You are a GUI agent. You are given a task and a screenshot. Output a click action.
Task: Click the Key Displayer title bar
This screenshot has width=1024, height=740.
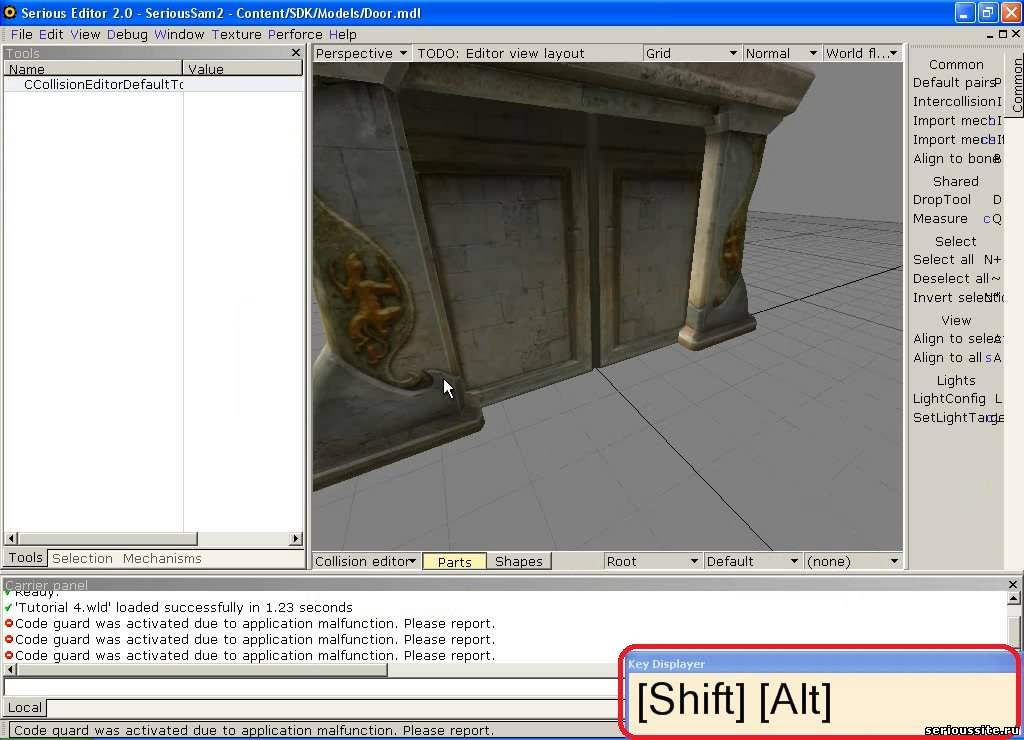pyautogui.click(x=820, y=664)
